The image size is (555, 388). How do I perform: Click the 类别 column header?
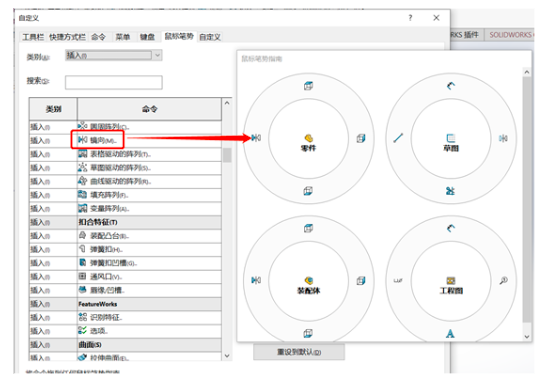click(x=53, y=109)
